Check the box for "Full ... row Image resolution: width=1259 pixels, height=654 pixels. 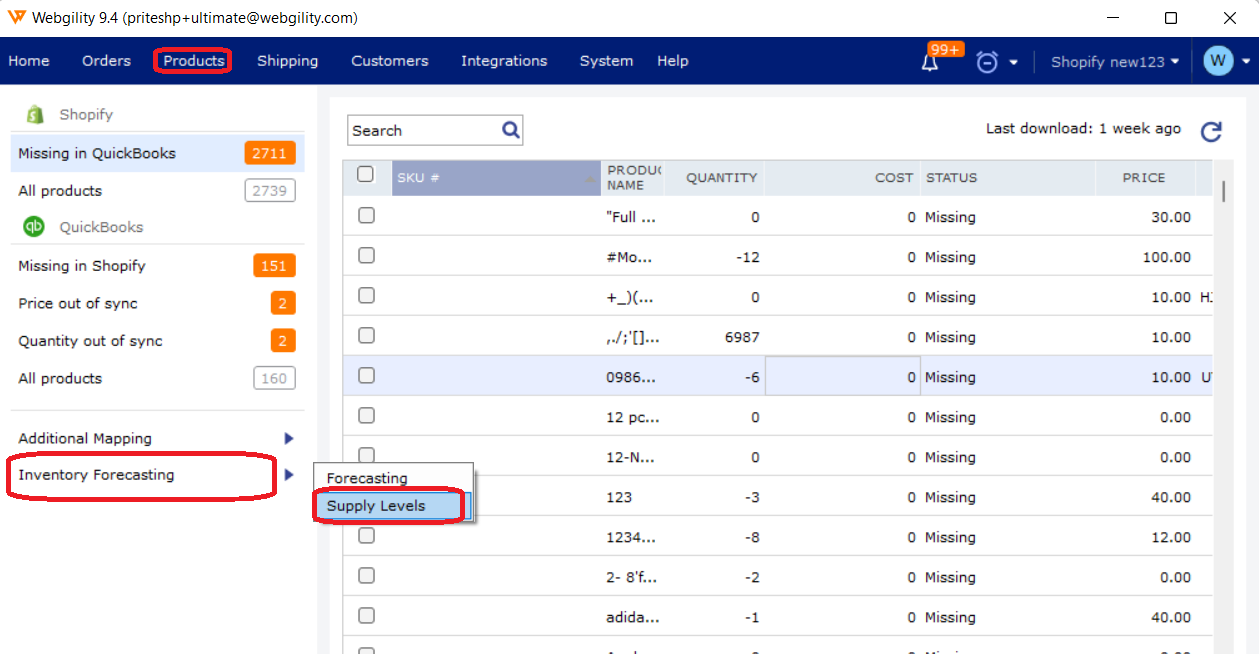[x=366, y=215]
